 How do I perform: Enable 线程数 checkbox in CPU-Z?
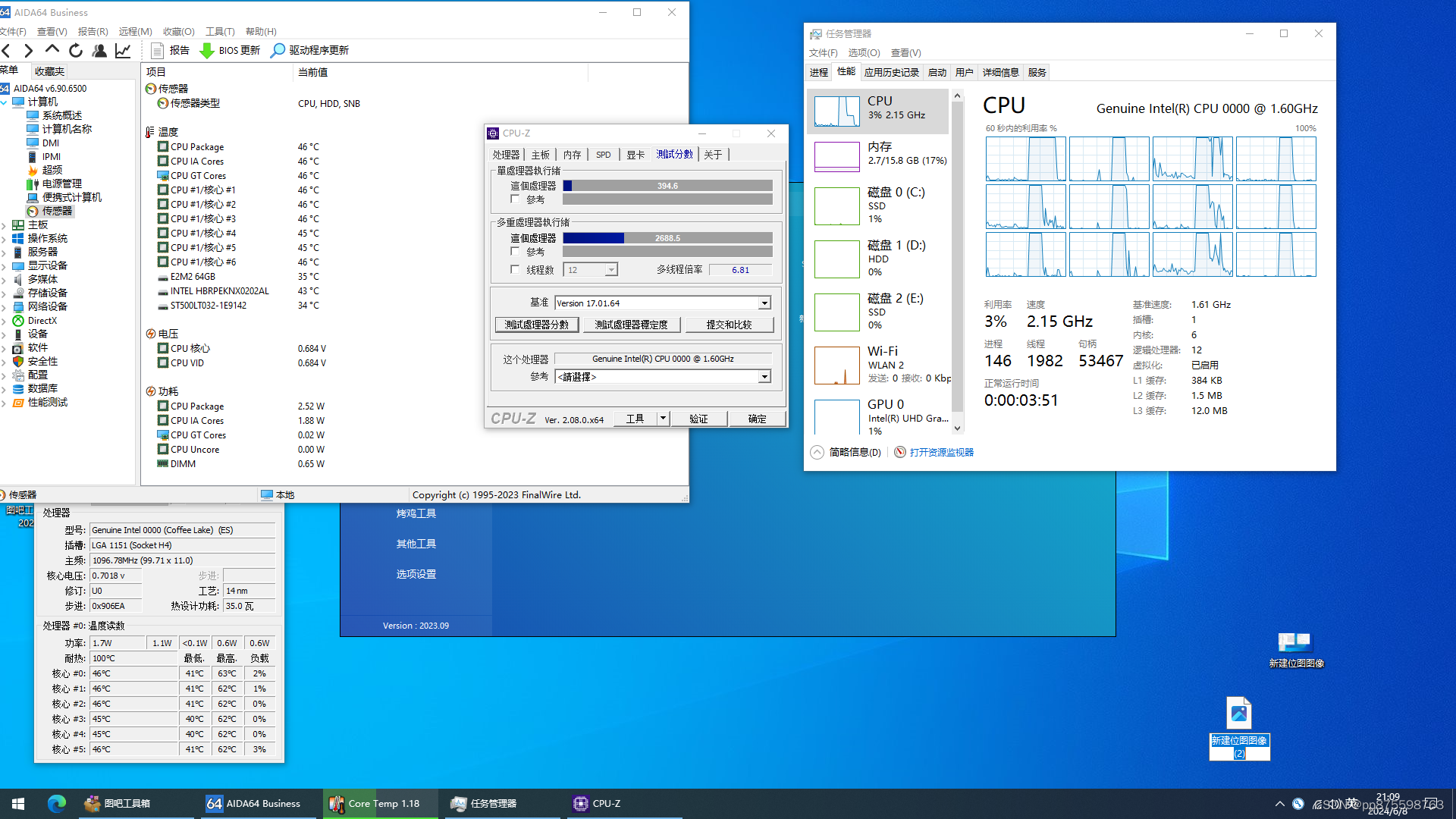(515, 269)
